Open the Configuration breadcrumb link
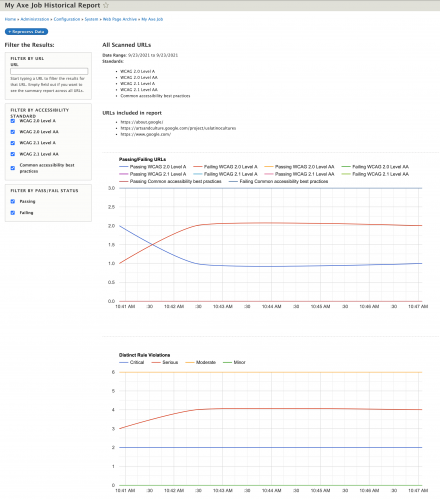440x499 pixels. (x=67, y=19)
